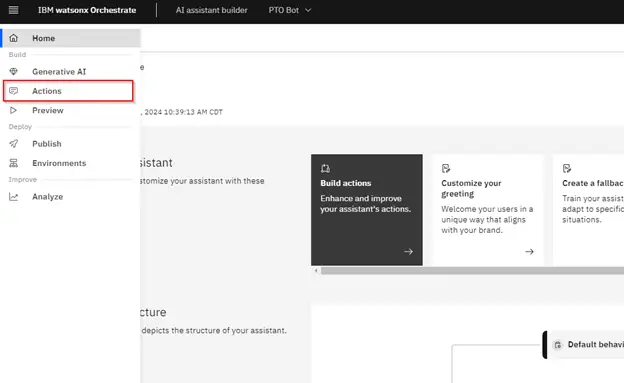This screenshot has width=624, height=383.
Task: Click the Home house icon
Action: coord(14,38)
